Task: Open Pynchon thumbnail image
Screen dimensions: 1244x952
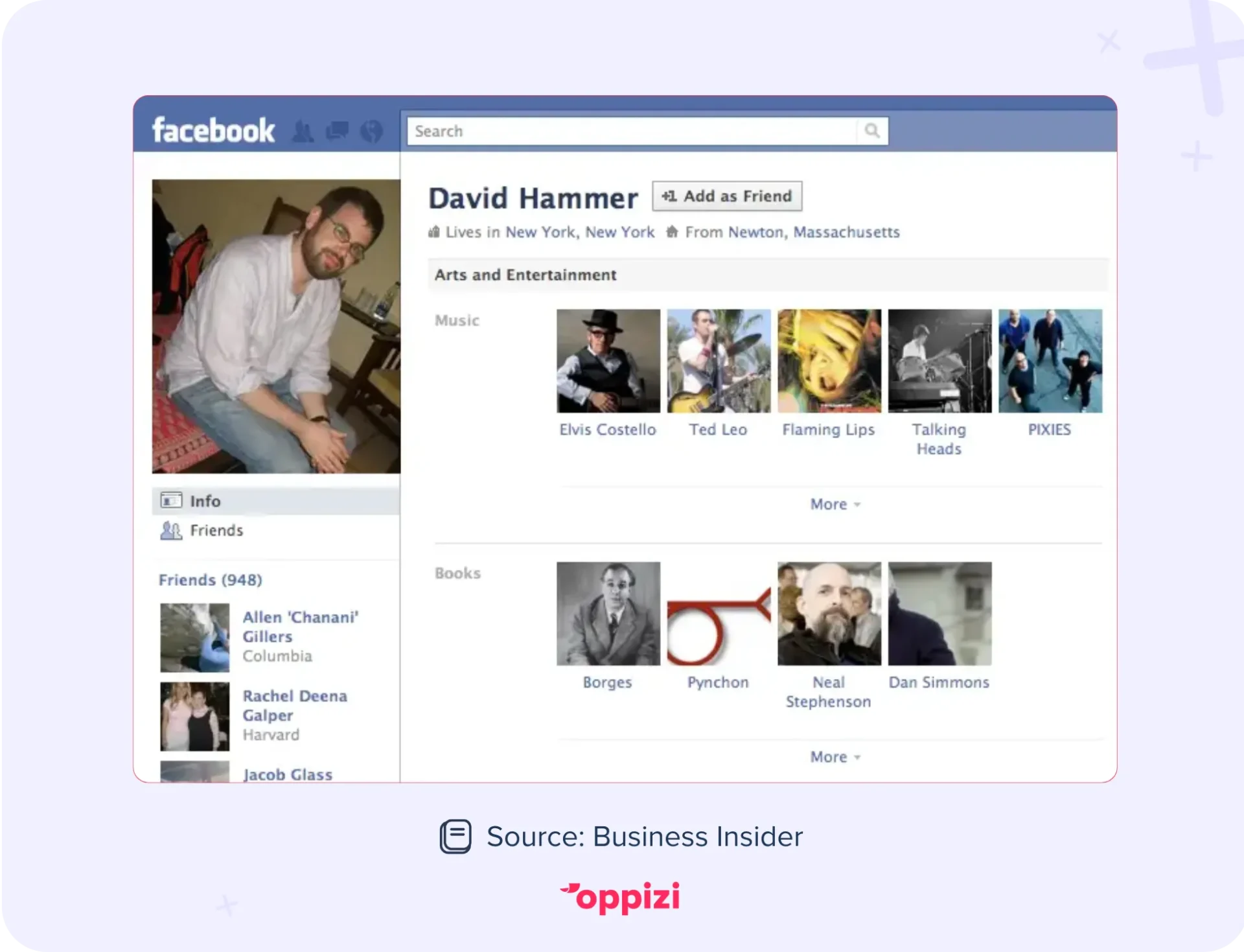Action: [719, 614]
